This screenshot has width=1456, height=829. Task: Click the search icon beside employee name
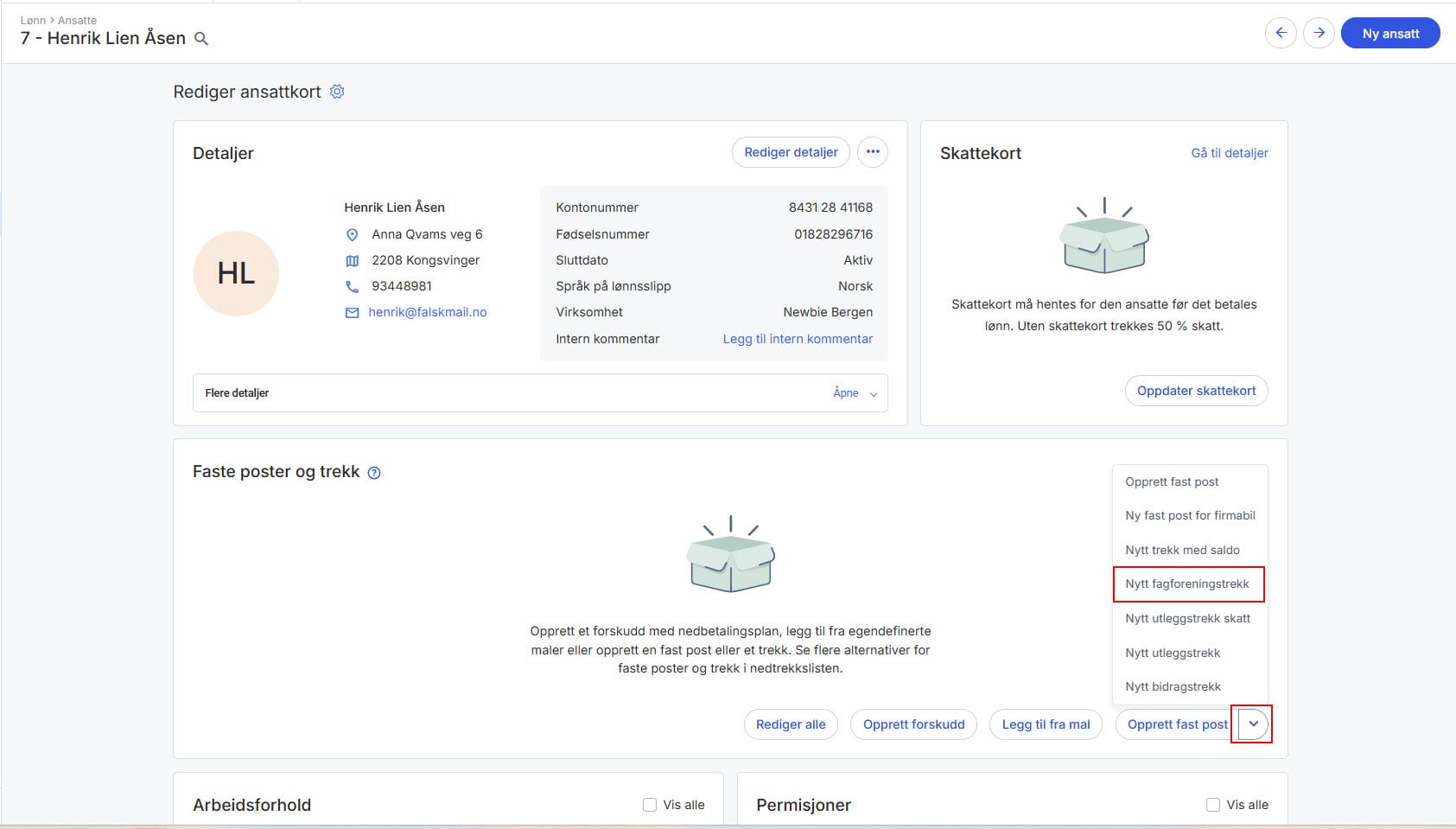click(x=201, y=39)
